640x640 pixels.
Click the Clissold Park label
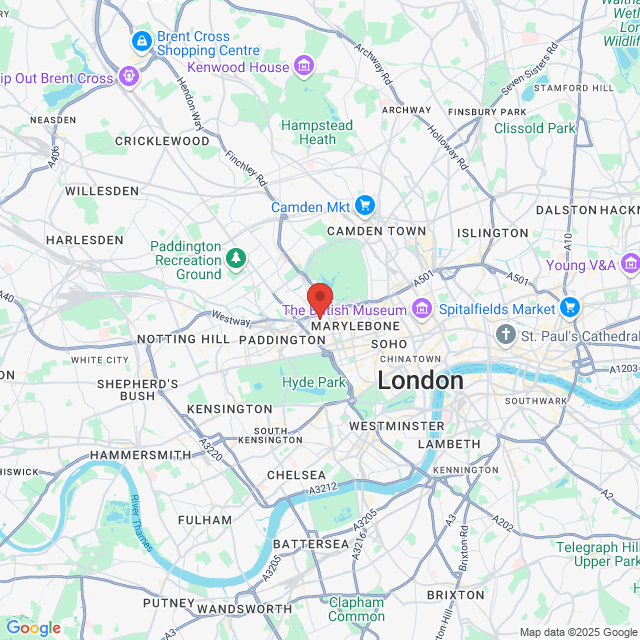(535, 128)
